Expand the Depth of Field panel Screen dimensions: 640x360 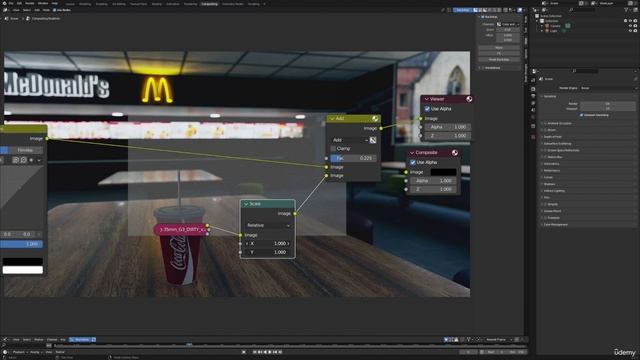[x=554, y=137]
